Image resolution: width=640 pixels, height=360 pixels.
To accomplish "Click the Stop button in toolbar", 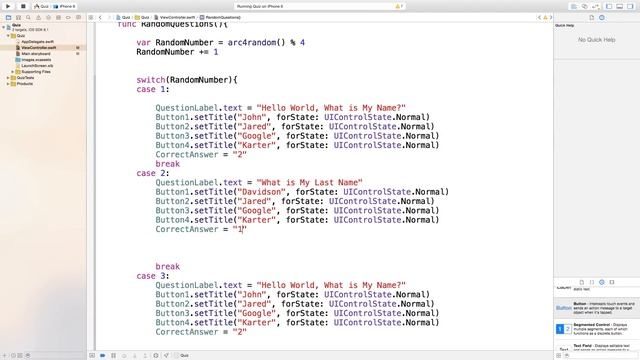I will [x=23, y=6].
